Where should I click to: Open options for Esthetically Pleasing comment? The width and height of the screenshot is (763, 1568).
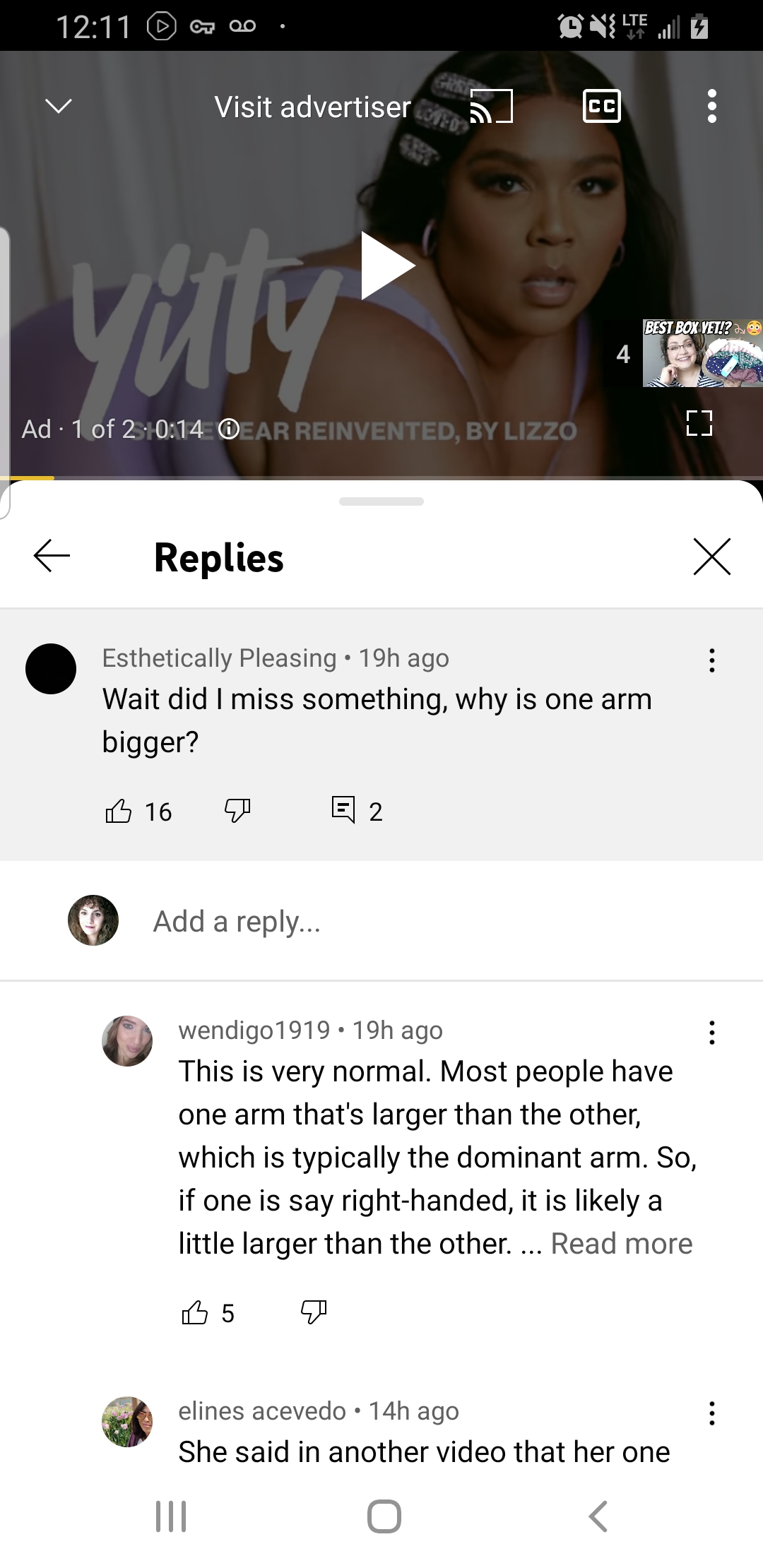pyautogui.click(x=712, y=660)
